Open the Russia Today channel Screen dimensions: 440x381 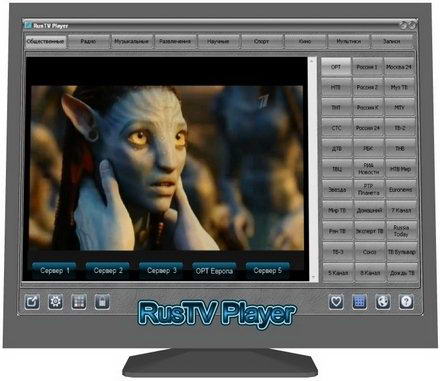click(401, 231)
